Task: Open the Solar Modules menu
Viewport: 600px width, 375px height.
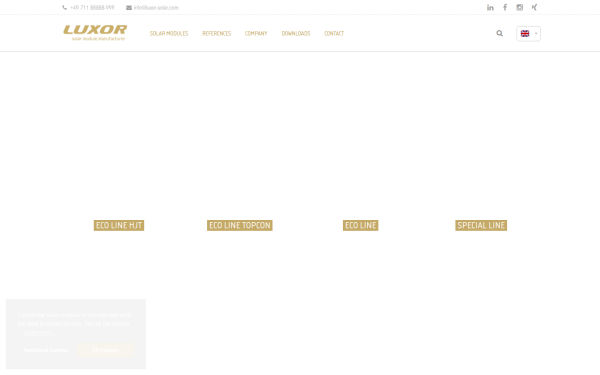Action: (169, 34)
